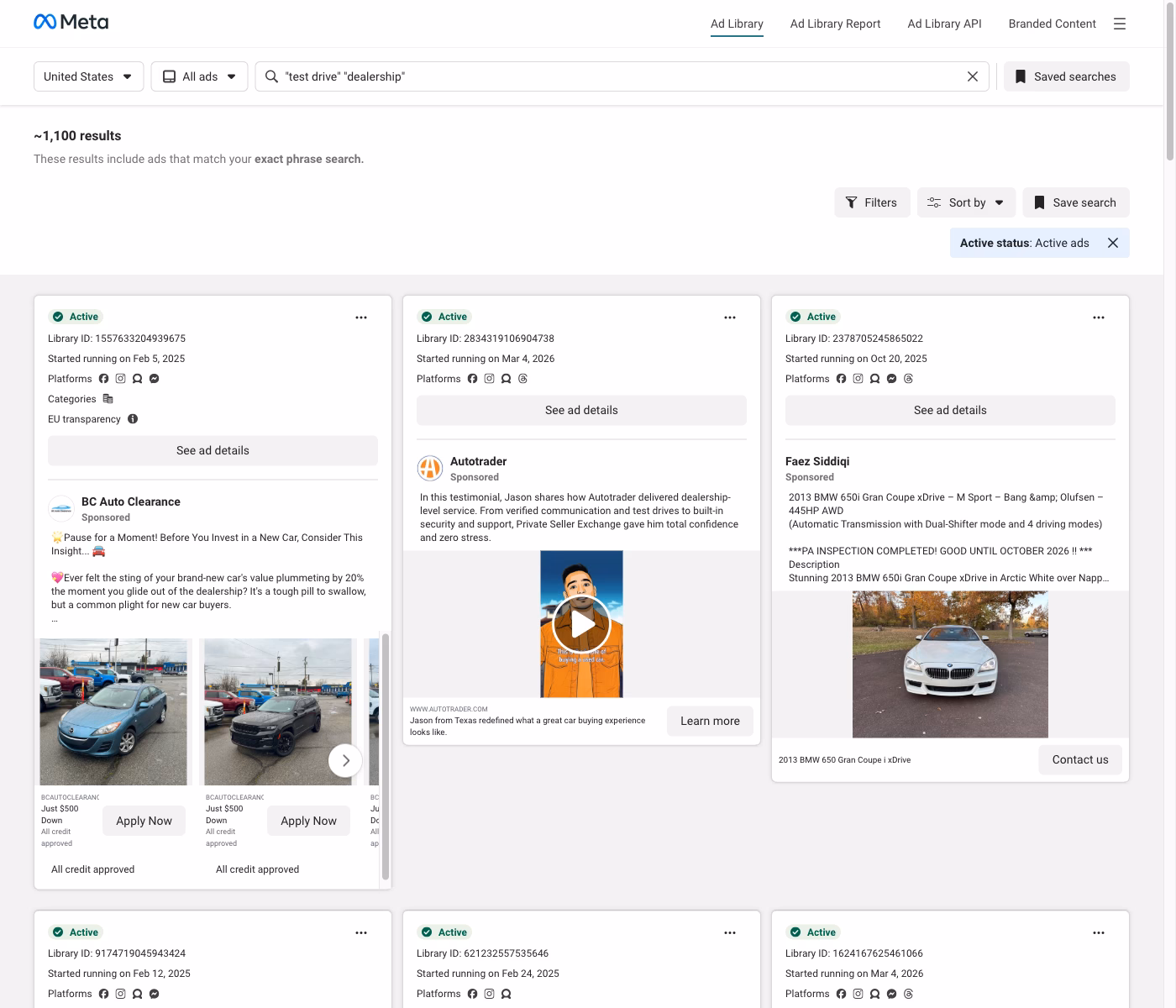The height and width of the screenshot is (1008, 1176).
Task: Click the Facebook platform icon on BC Auto Clearance ad
Action: [103, 379]
